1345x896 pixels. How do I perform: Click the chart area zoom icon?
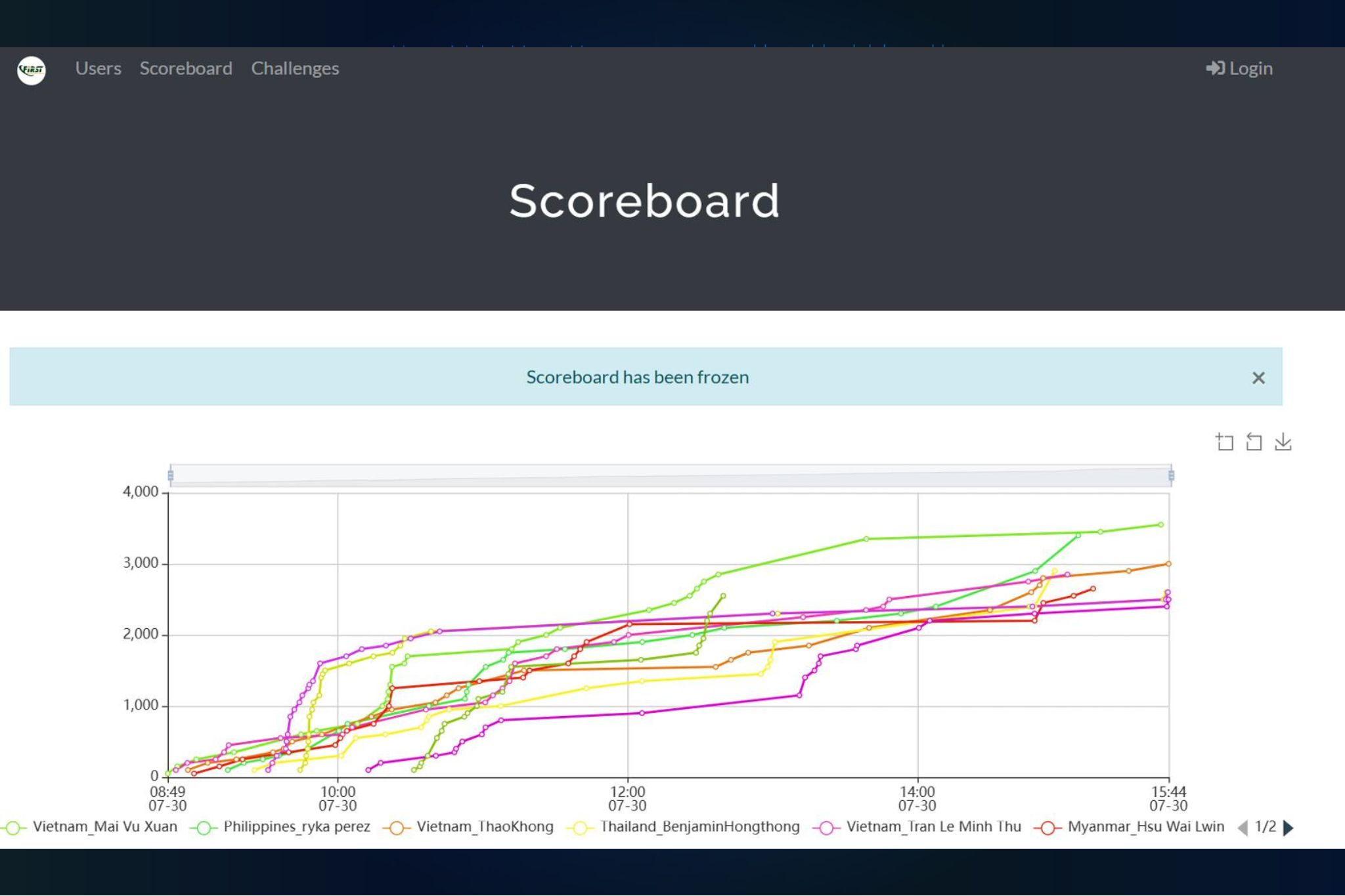pyautogui.click(x=1224, y=442)
